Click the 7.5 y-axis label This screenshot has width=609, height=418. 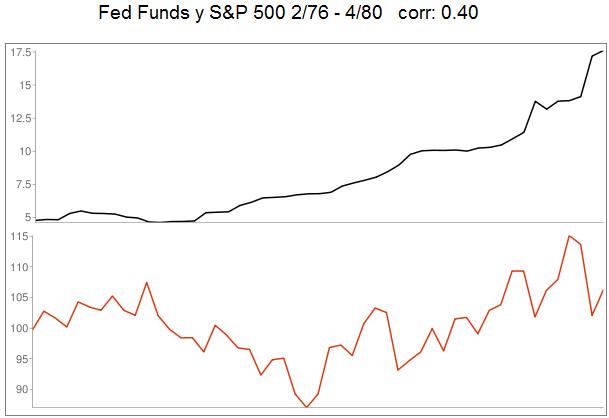coord(19,184)
